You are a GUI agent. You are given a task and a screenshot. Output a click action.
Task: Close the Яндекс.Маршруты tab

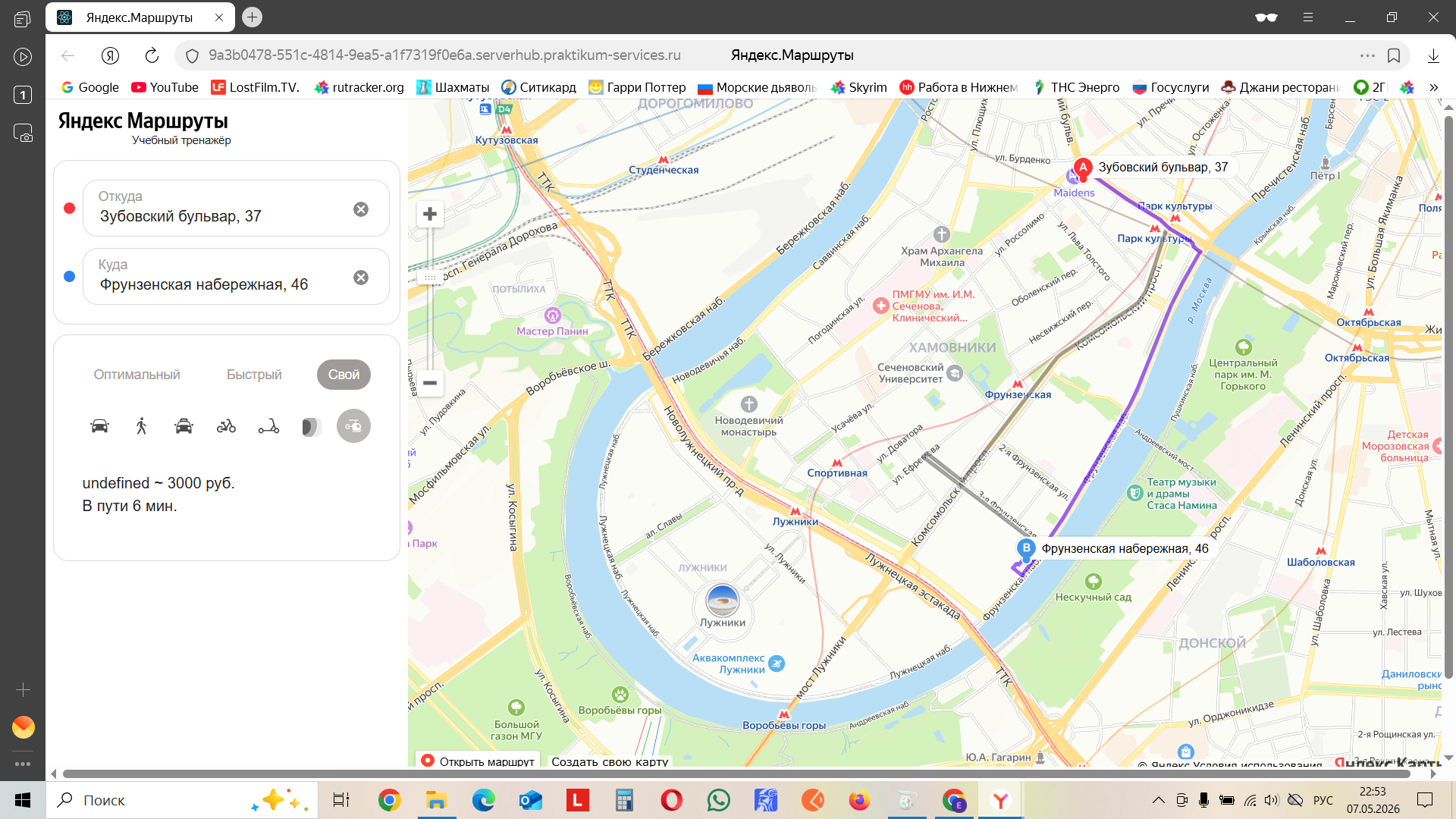[x=219, y=17]
